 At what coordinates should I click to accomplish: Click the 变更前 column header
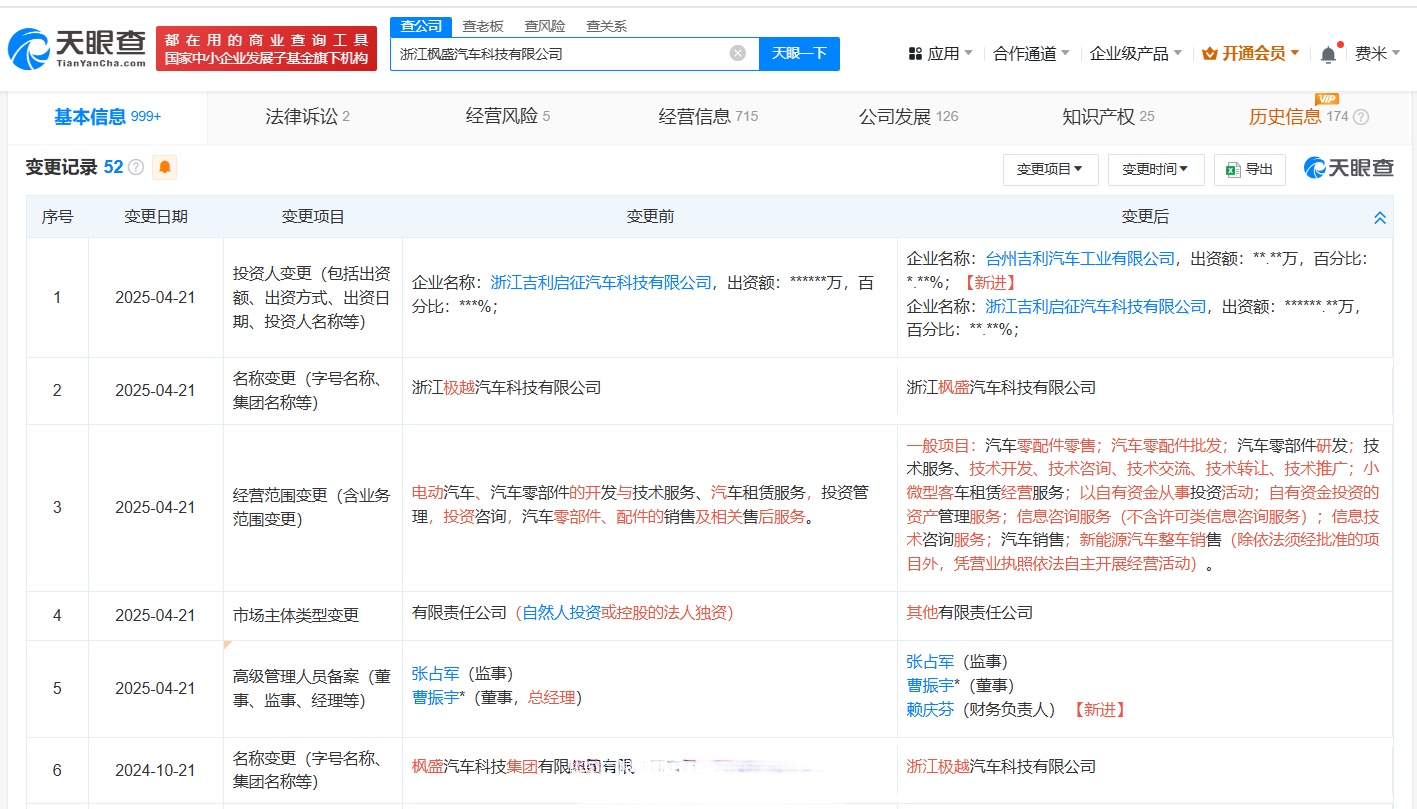pyautogui.click(x=650, y=217)
